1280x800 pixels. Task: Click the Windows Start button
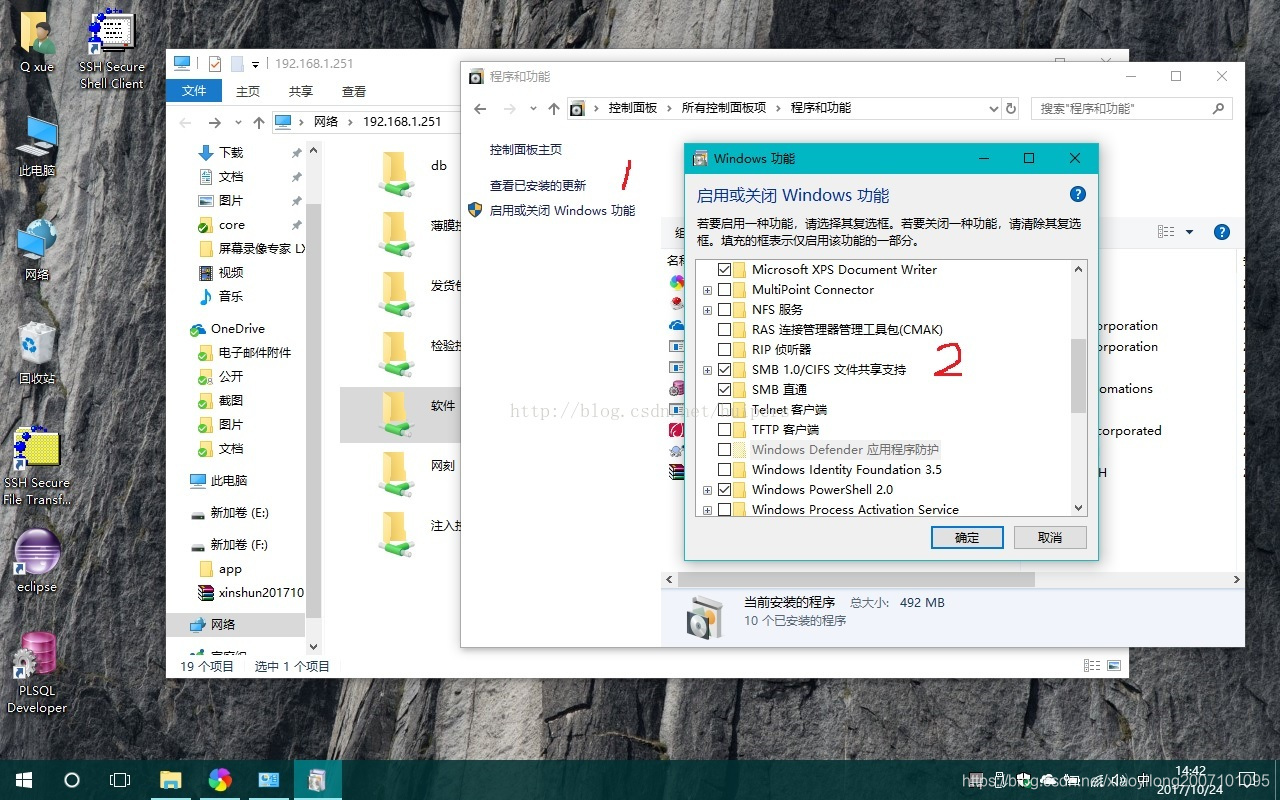pos(24,780)
